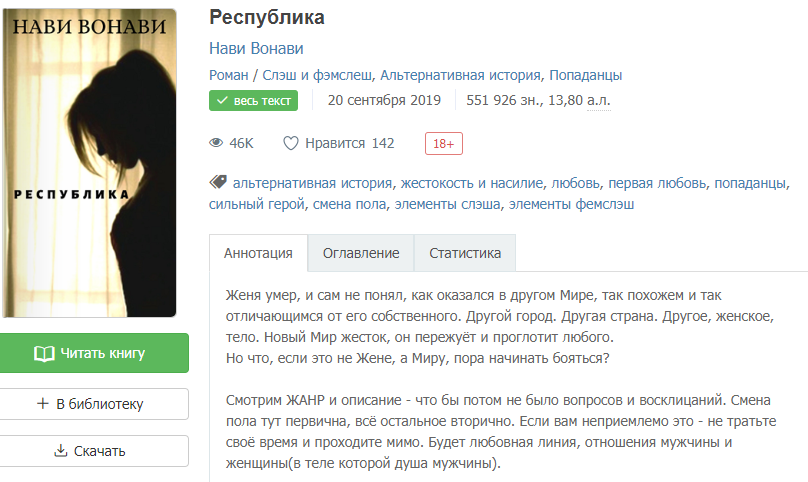Screen dimensions: 808x482
Task: Click the tag icon before the tags
Action: click(218, 182)
